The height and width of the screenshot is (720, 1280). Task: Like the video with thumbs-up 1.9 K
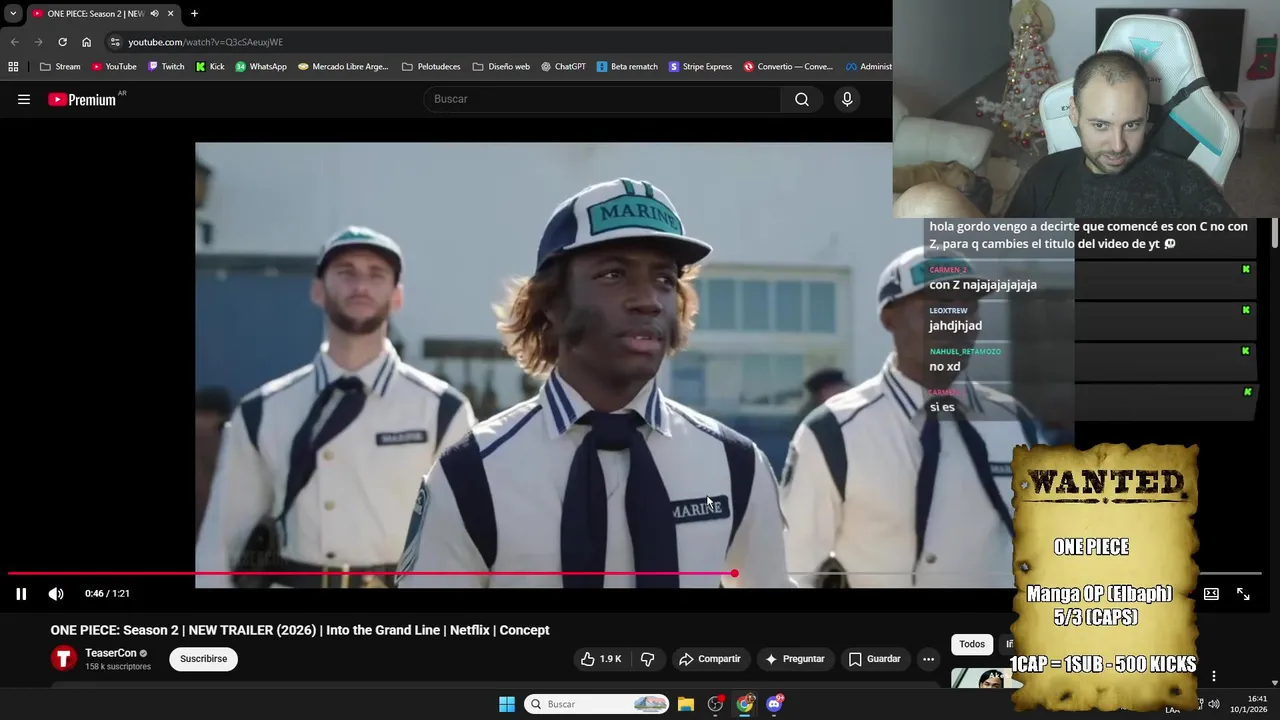[x=601, y=659]
